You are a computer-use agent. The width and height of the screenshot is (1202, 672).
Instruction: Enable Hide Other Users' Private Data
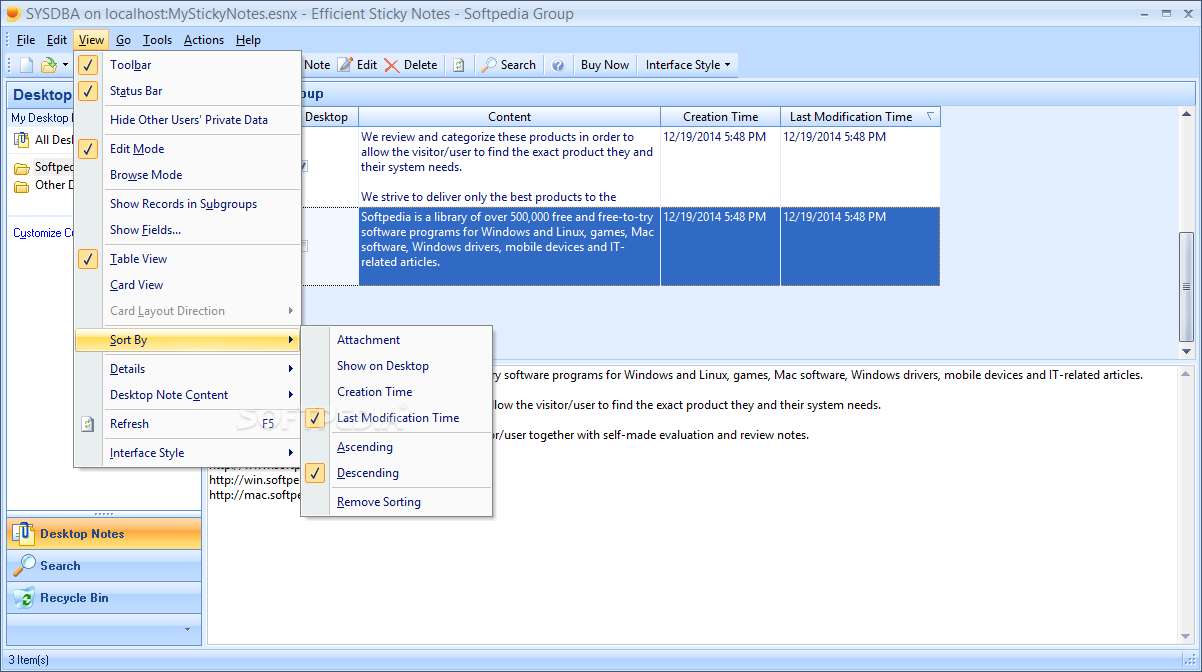click(x=187, y=120)
